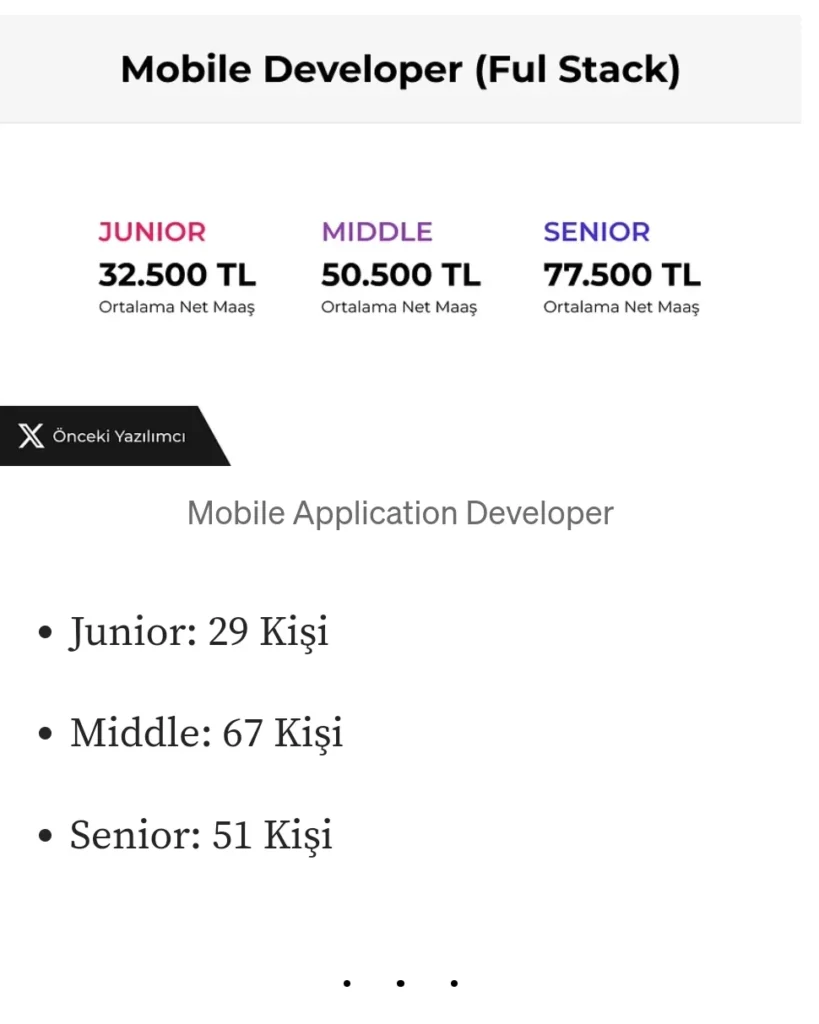Open the Önceki Yazılımcı banner link
Viewport: 819px width, 1024px height.
click(118, 436)
